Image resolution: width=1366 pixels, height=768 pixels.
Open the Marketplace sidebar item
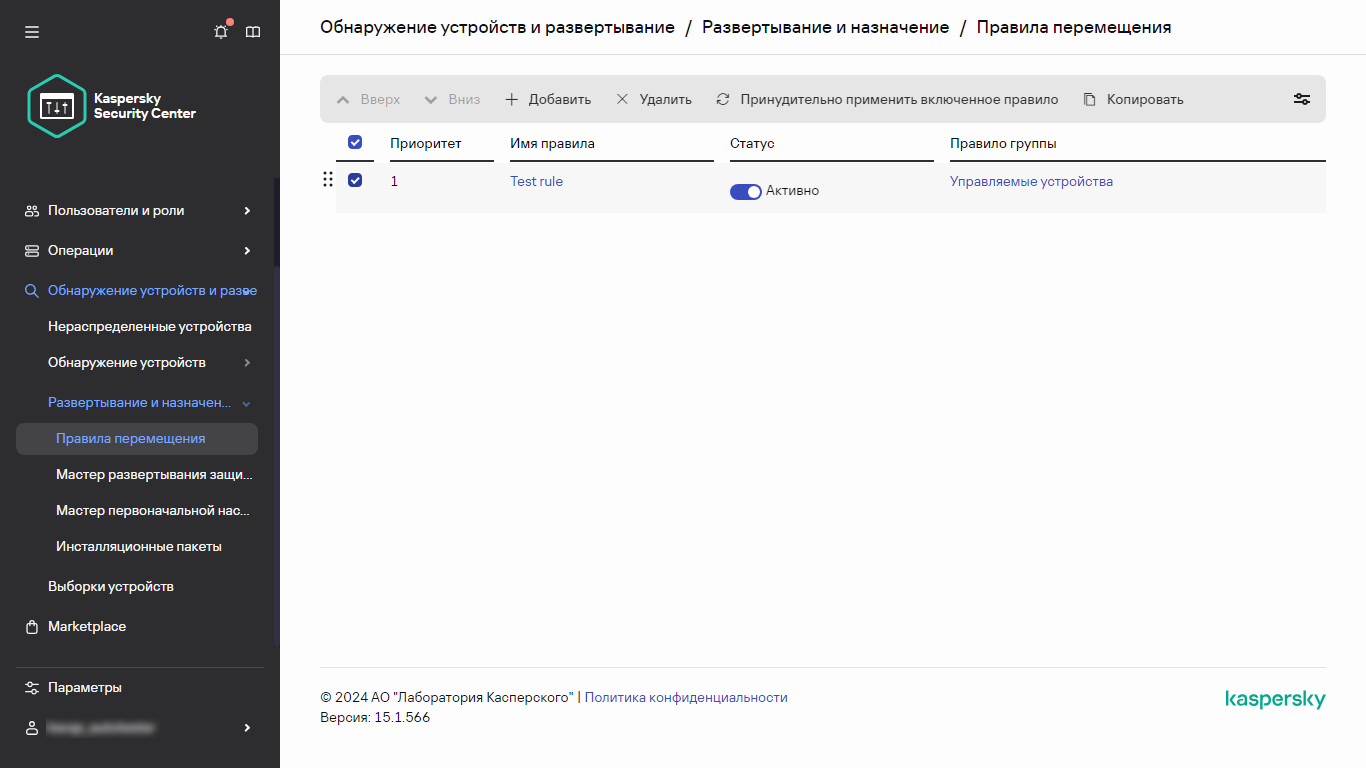87,626
